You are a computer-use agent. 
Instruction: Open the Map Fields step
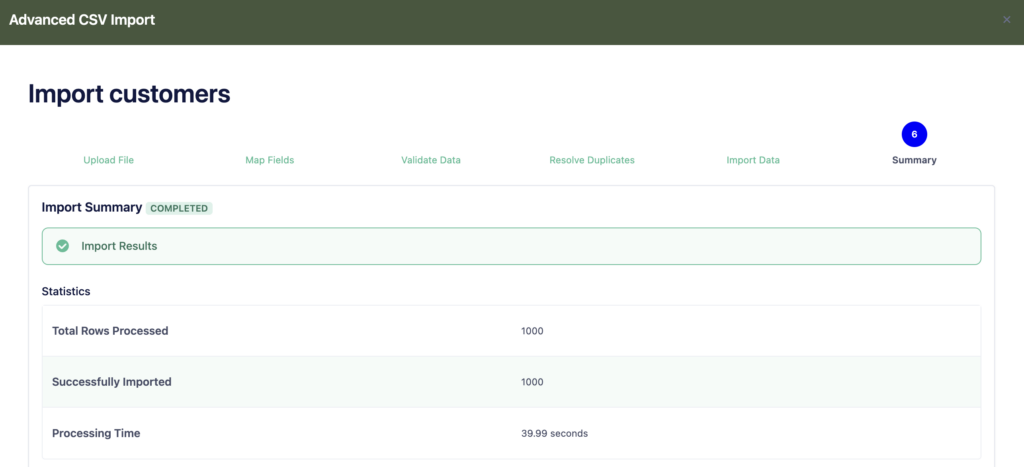[x=269, y=160]
